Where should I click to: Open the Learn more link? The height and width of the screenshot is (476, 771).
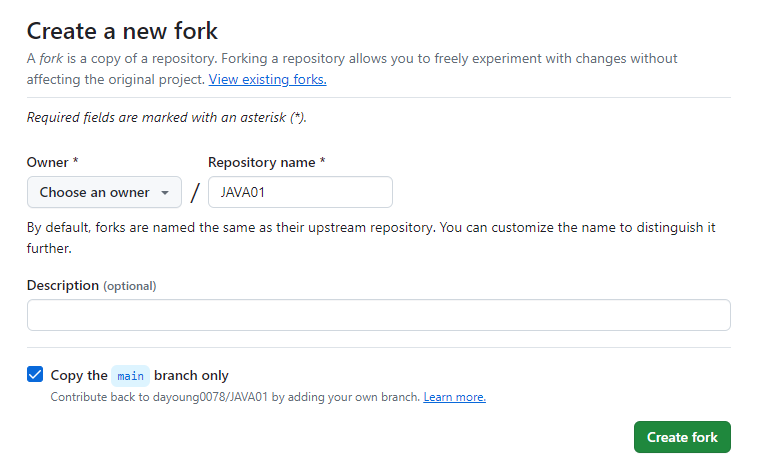pyautogui.click(x=454, y=397)
